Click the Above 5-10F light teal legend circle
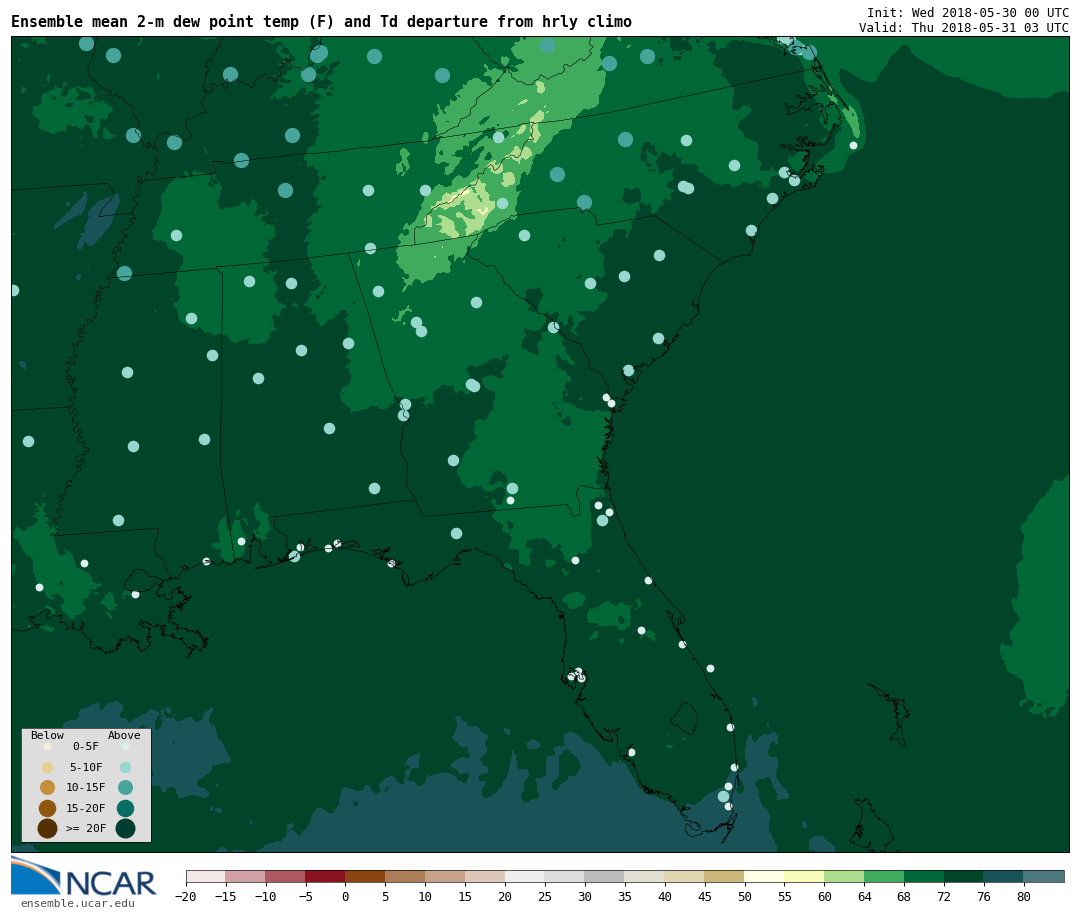This screenshot has width=1080, height=915. point(125,768)
